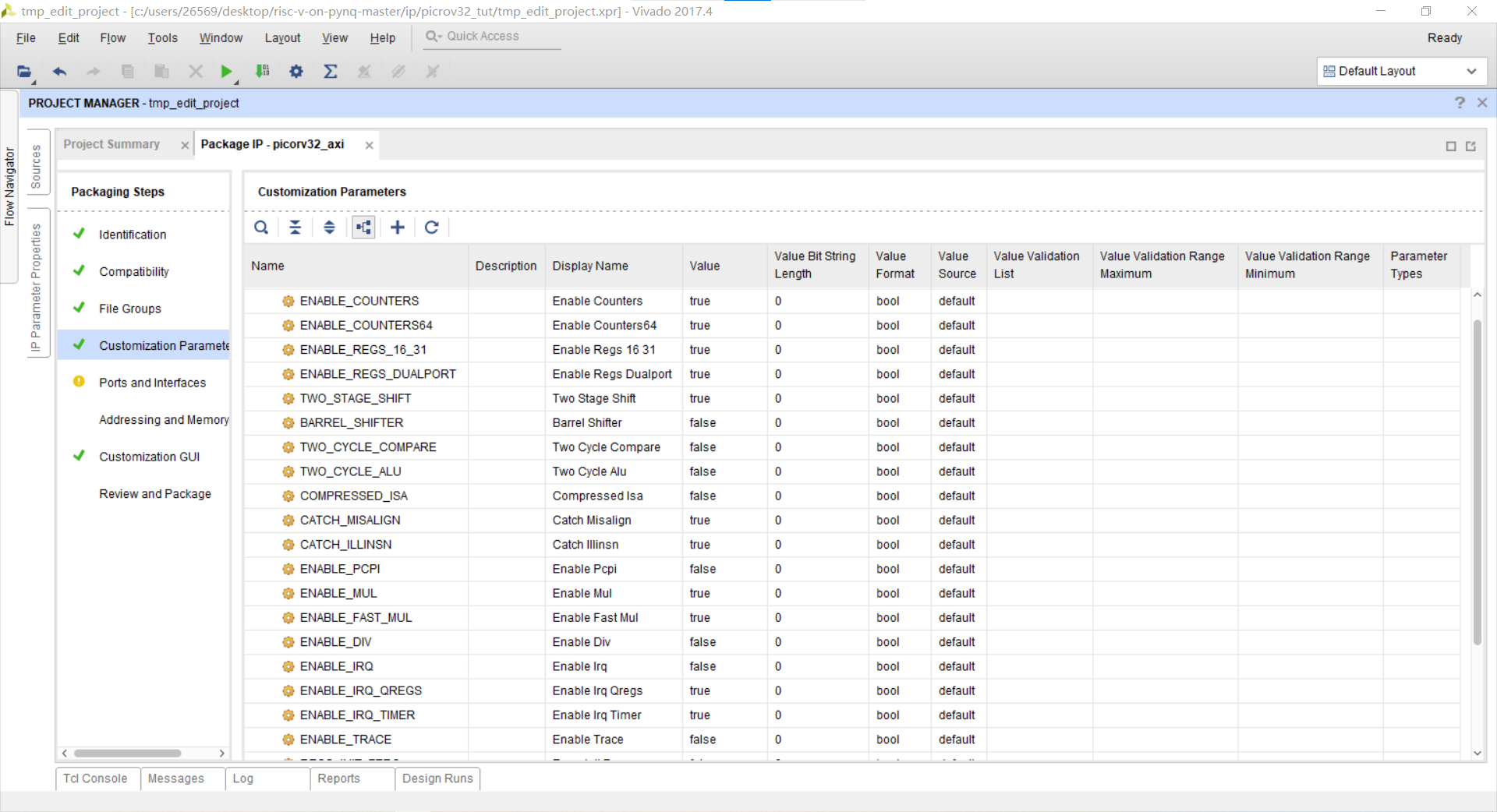
Task: Click the gear icon beside ENABLE_MUL
Action: (x=288, y=594)
